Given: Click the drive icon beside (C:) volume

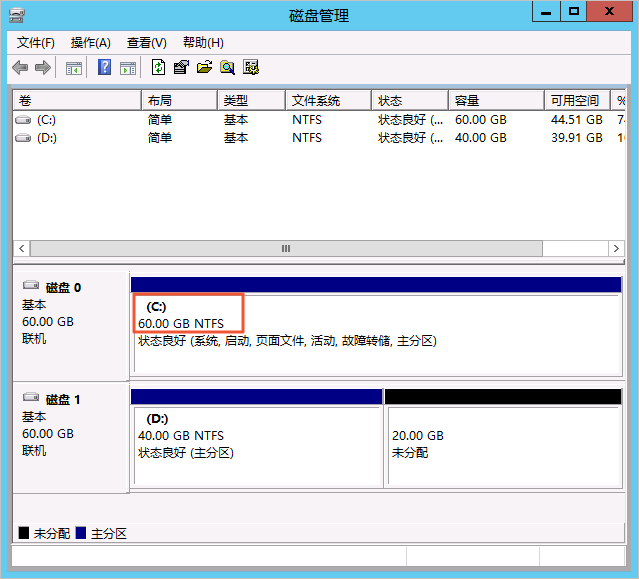Looking at the screenshot, I should (23, 120).
